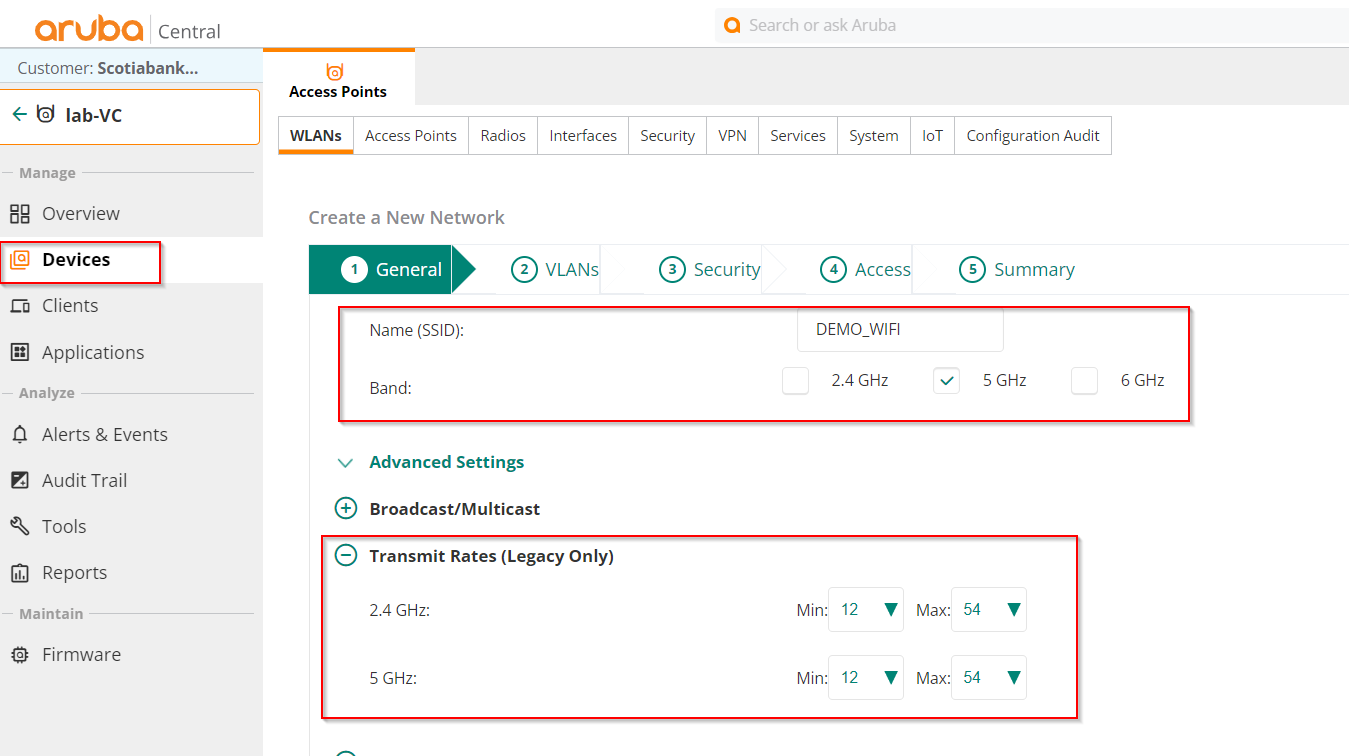The height and width of the screenshot is (756, 1349).
Task: Collapse Transmit Rates (Legacy Only) section
Action: point(346,556)
